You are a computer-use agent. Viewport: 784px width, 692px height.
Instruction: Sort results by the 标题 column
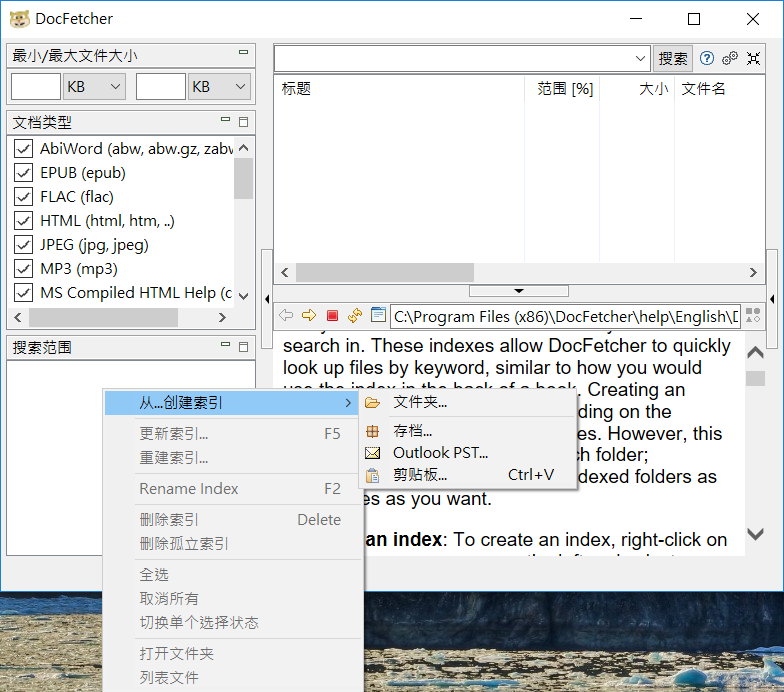[x=400, y=89]
